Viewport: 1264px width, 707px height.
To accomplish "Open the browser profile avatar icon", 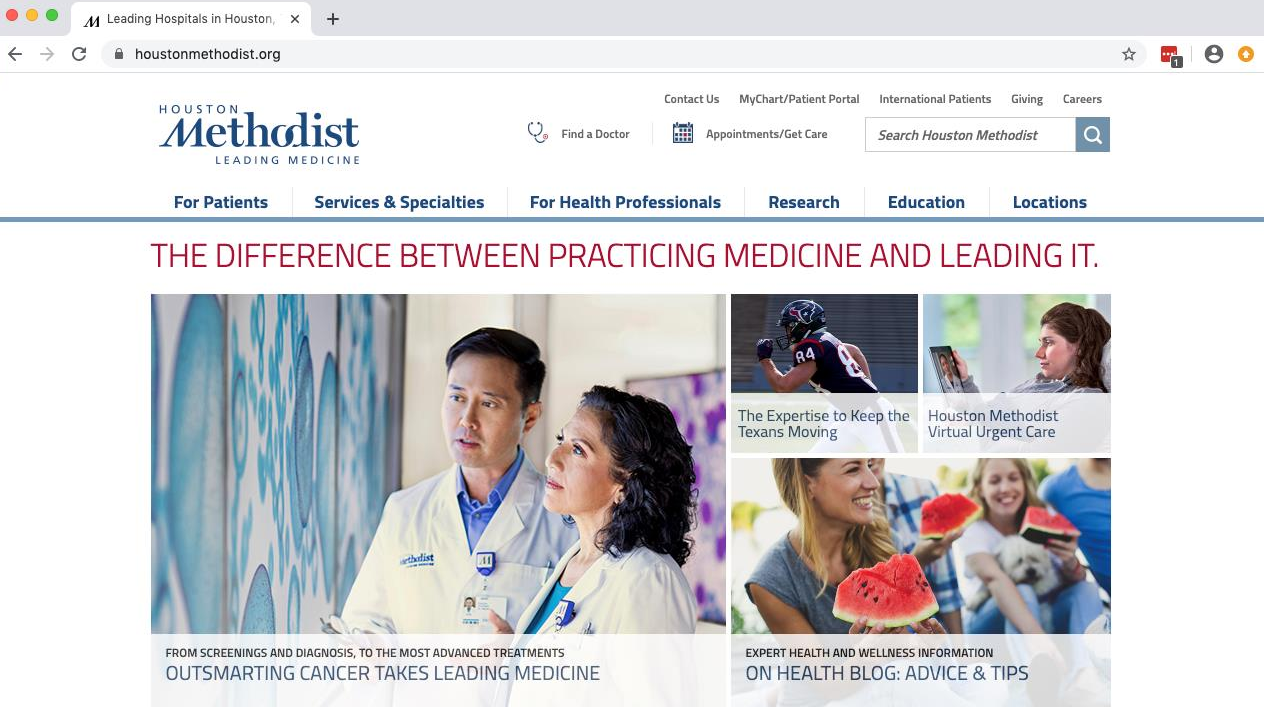I will pos(1214,54).
